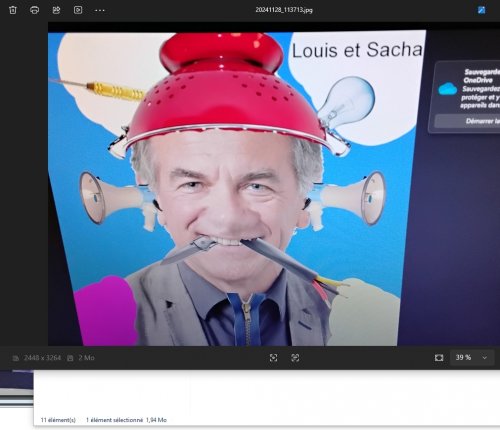The height and width of the screenshot is (430, 500).
Task: Delete the photo with the trash icon
Action: (13, 10)
